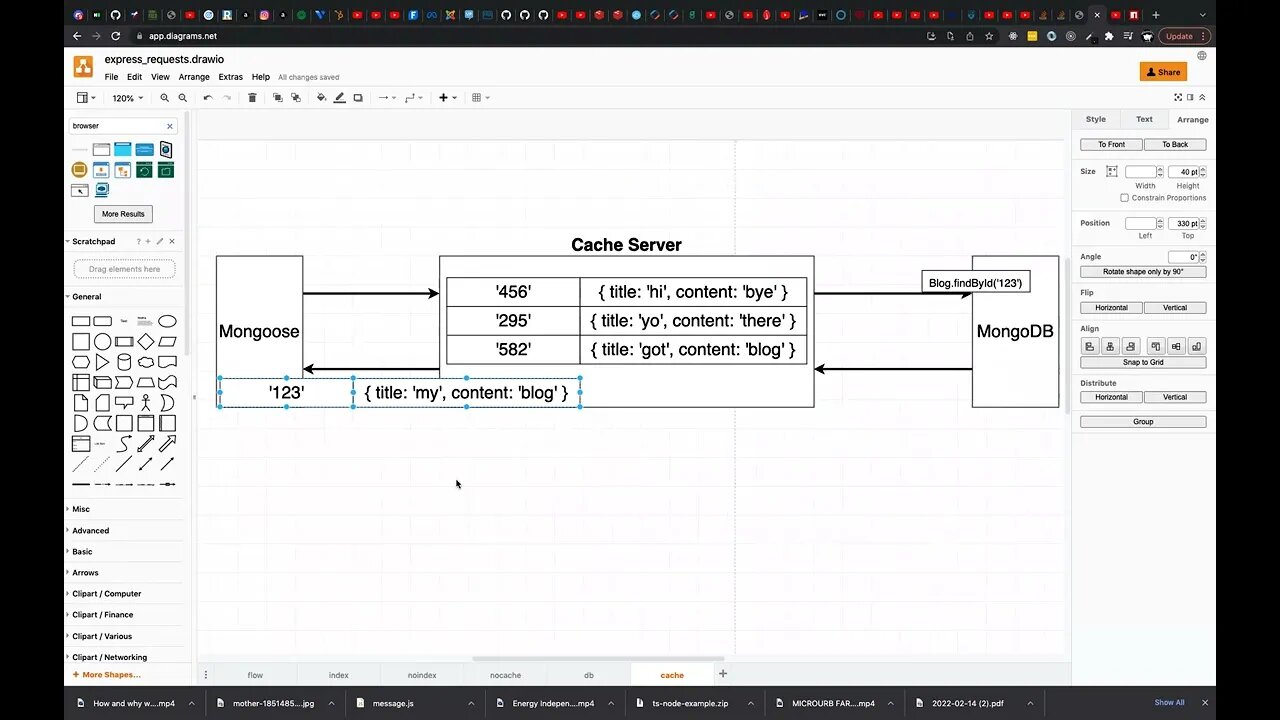The image size is (1280, 720).
Task: Switch to the Text tab
Action: (1144, 119)
